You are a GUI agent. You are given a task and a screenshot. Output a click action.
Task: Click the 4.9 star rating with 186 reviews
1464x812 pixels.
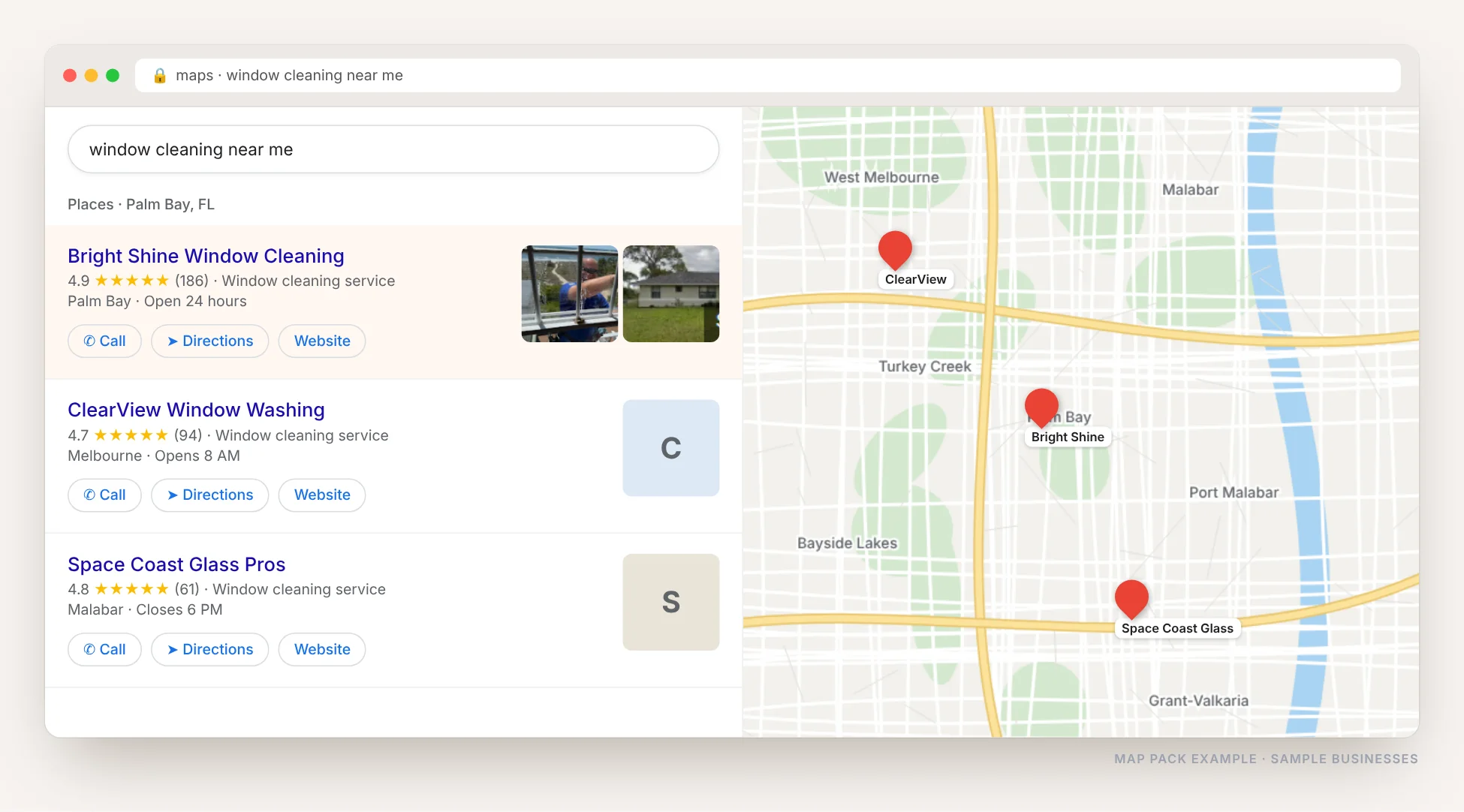[138, 281]
